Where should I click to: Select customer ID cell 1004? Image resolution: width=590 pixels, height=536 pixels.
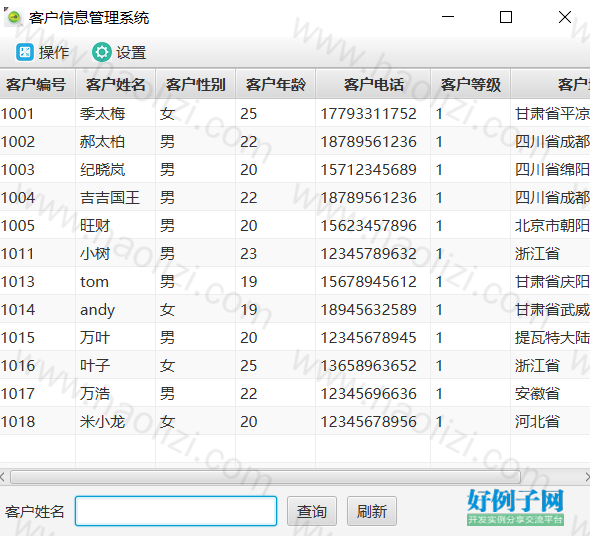38,197
